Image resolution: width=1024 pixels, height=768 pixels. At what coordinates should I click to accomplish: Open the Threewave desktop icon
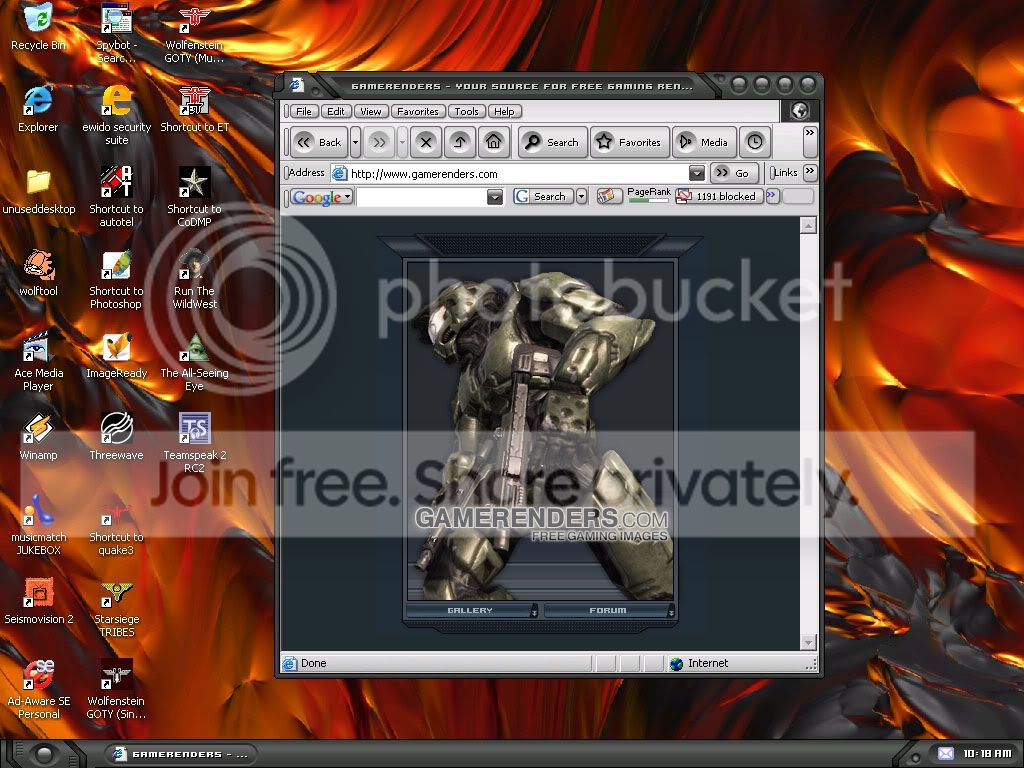pyautogui.click(x=116, y=437)
